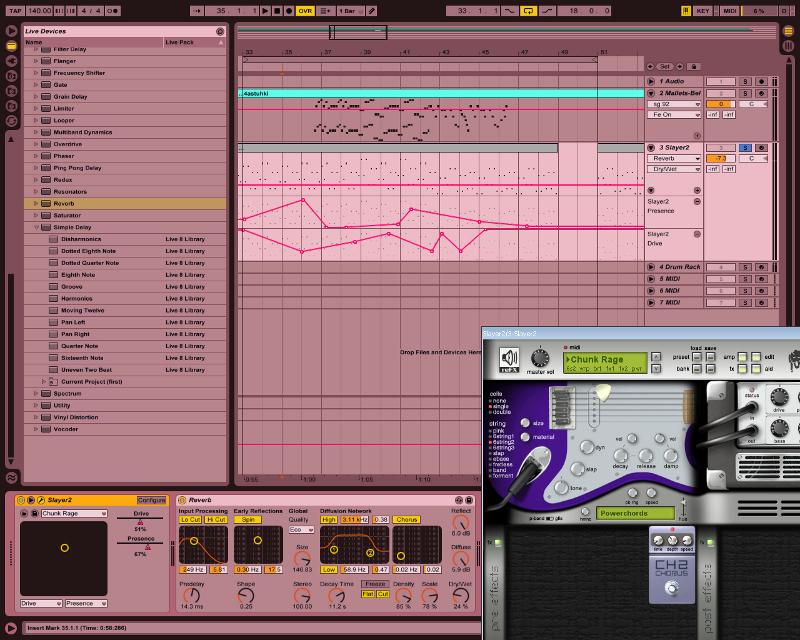Toggle the OVR overdub switch
This screenshot has height=640, width=800.
tap(305, 11)
